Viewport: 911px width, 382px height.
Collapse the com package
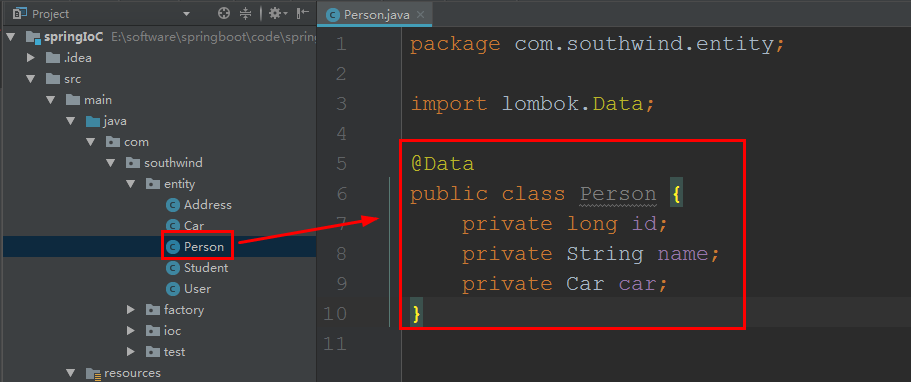click(x=91, y=142)
